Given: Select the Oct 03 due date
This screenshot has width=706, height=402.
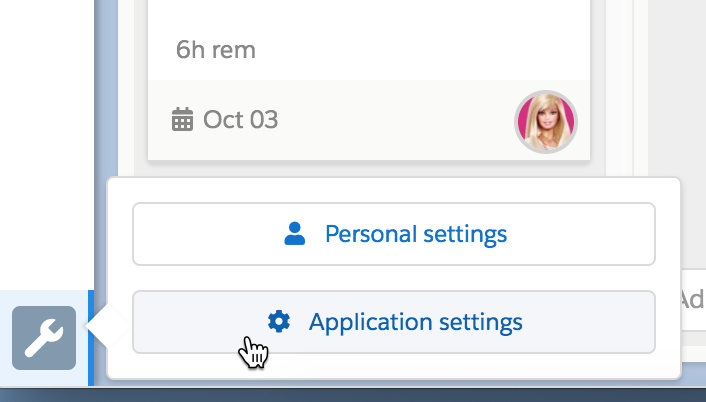Looking at the screenshot, I should tap(239, 120).
